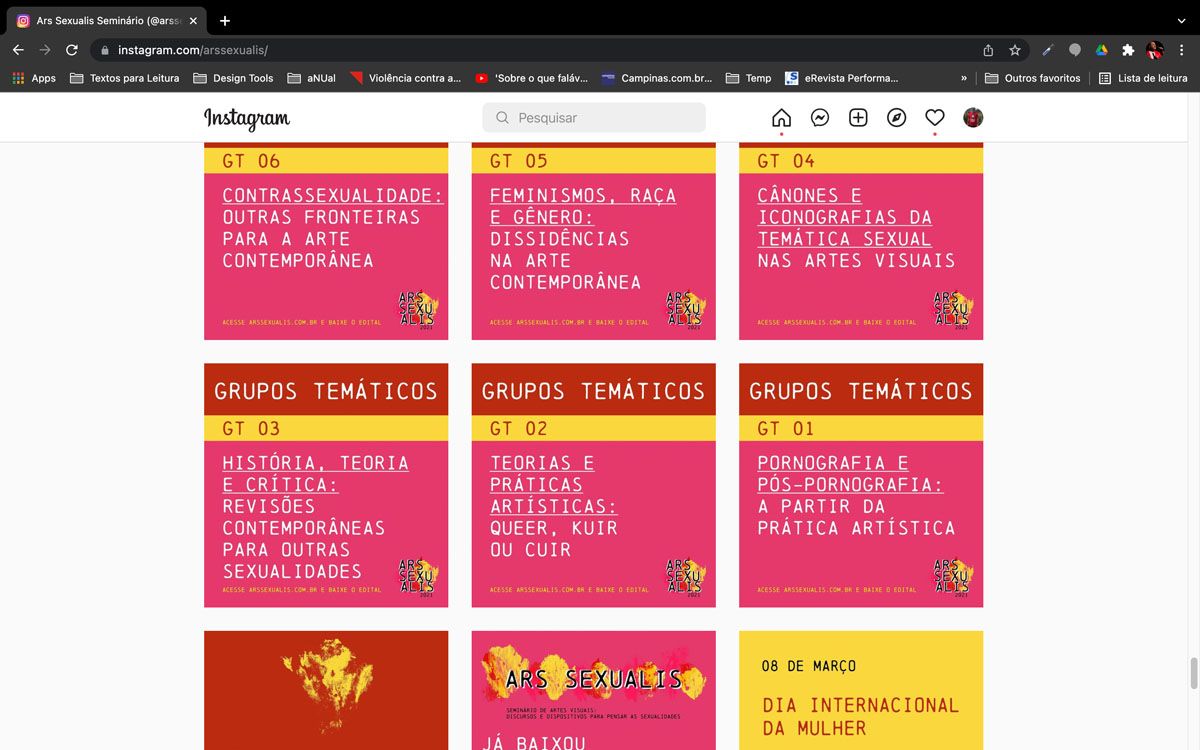
Task: Open Chrome extensions puzzle icon
Action: pyautogui.click(x=1128, y=50)
